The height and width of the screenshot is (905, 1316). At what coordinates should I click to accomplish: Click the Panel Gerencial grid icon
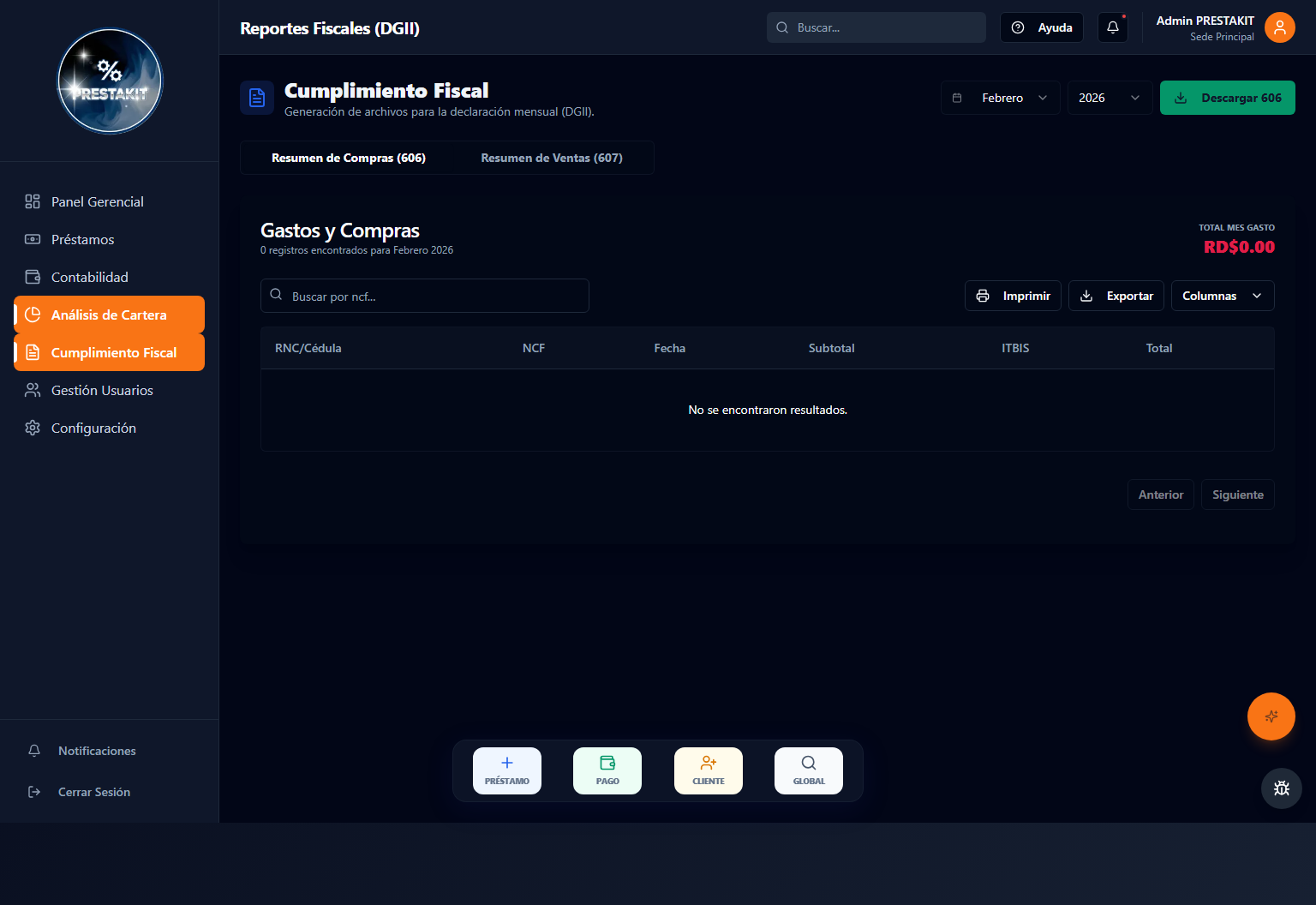[33, 201]
